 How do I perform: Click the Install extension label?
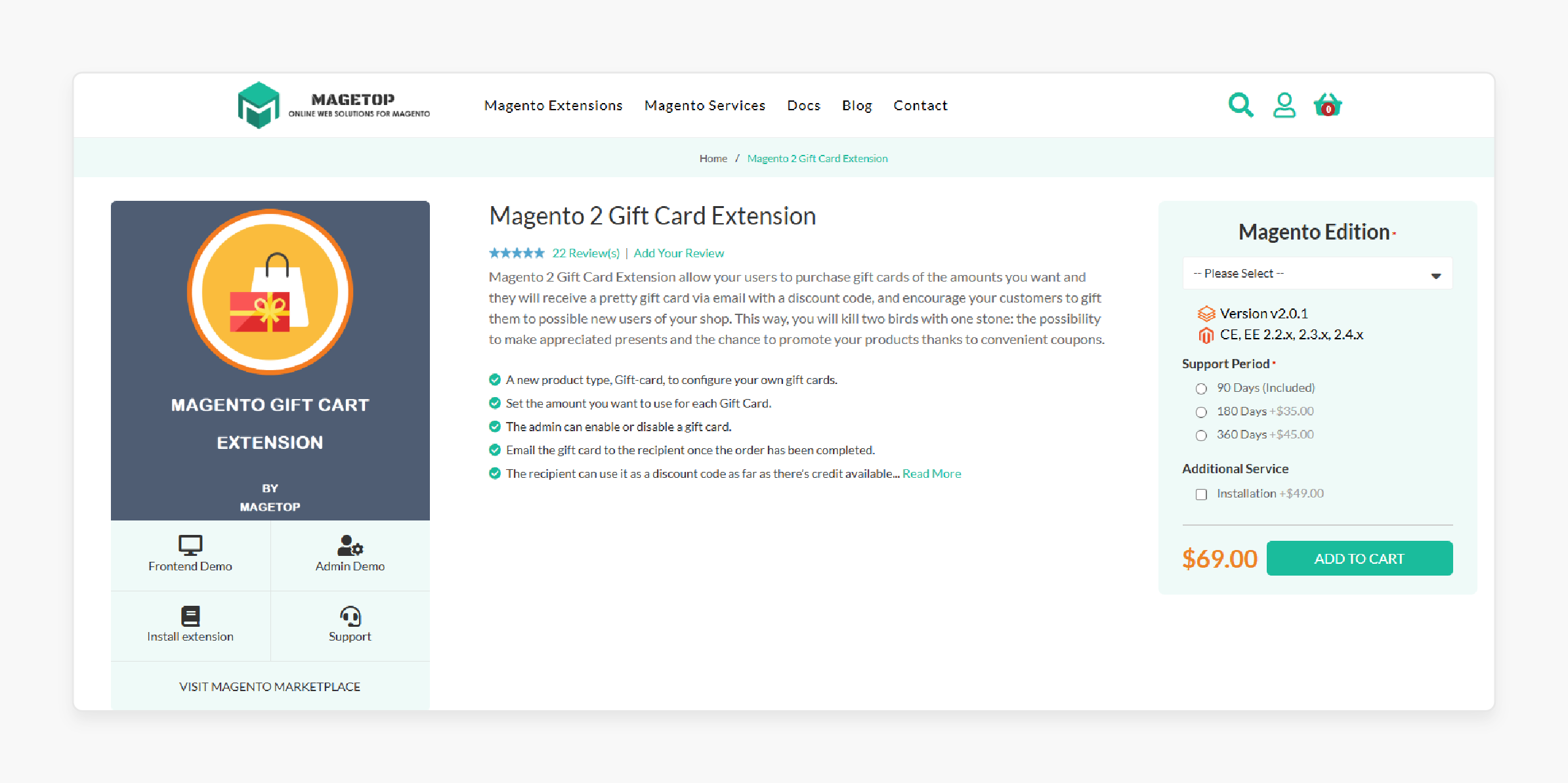[190, 637]
